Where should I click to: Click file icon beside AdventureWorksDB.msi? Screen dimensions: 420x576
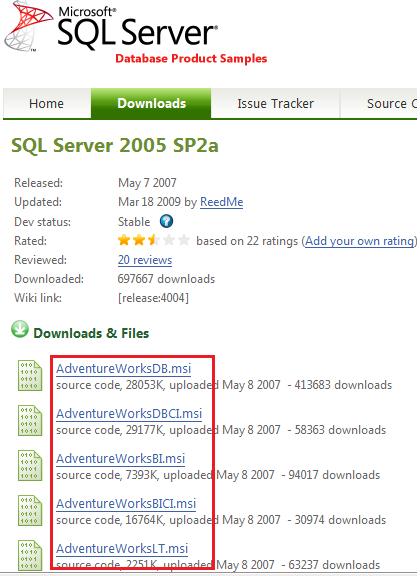click(30, 375)
